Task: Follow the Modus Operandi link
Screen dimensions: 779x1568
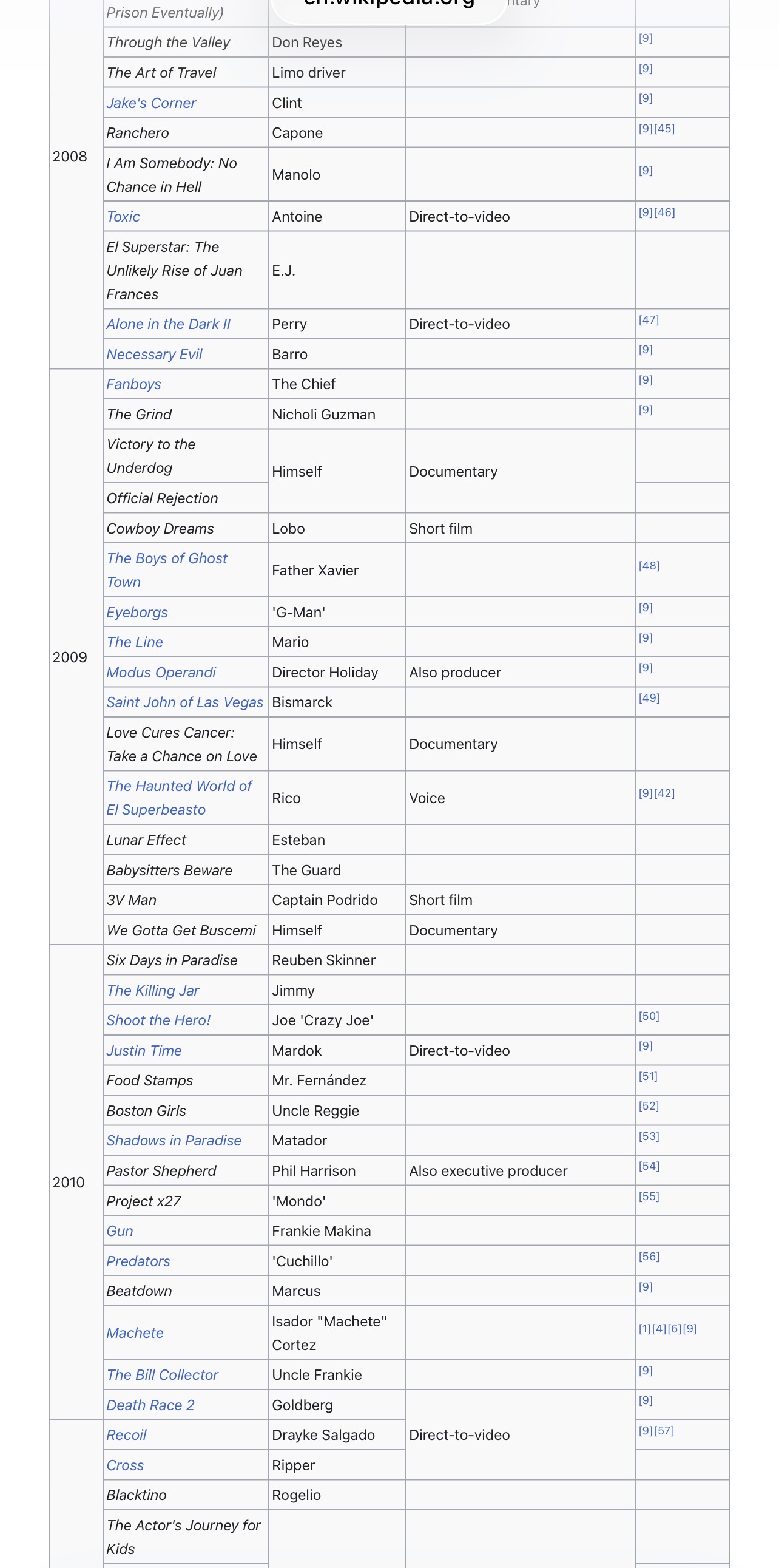Action: (161, 673)
